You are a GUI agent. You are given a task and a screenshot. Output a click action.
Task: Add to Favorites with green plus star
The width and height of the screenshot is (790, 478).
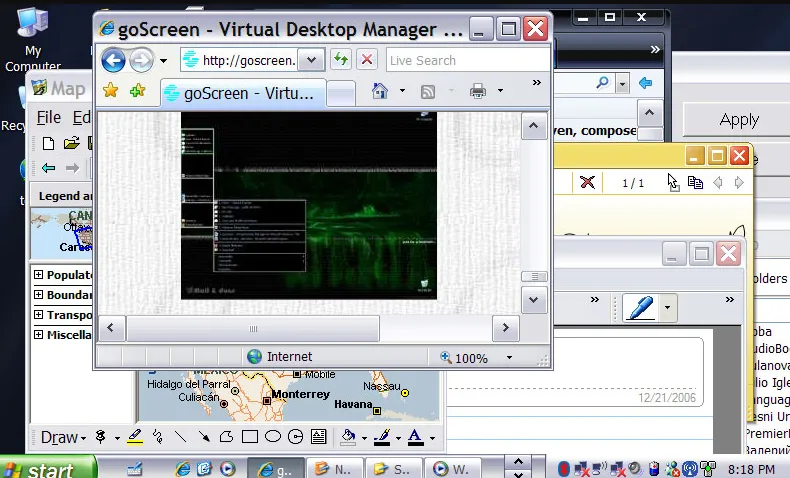pyautogui.click(x=137, y=91)
